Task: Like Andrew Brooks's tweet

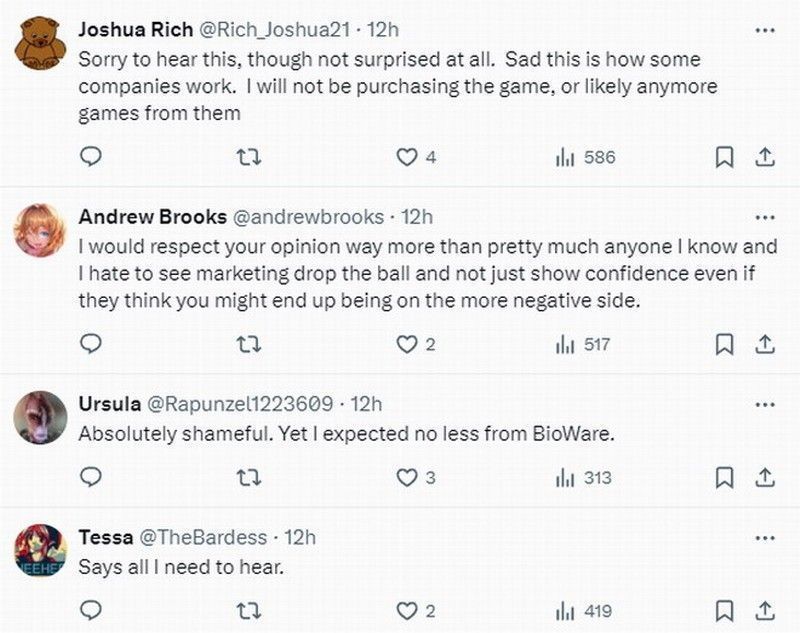Action: coord(407,344)
